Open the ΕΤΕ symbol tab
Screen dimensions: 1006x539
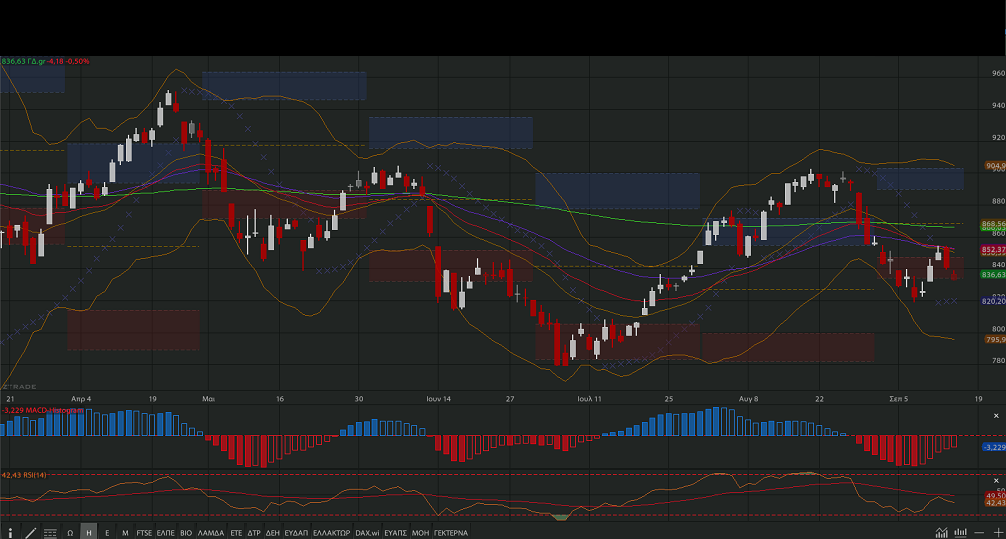coord(236,533)
